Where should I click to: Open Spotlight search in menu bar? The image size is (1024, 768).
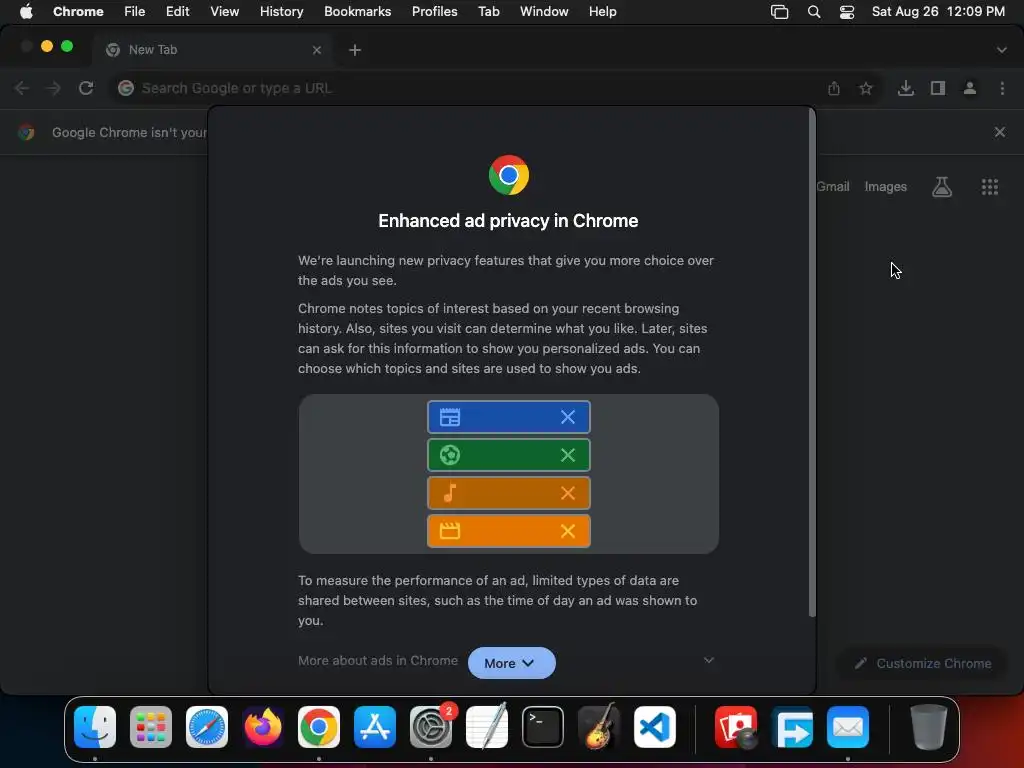814,12
